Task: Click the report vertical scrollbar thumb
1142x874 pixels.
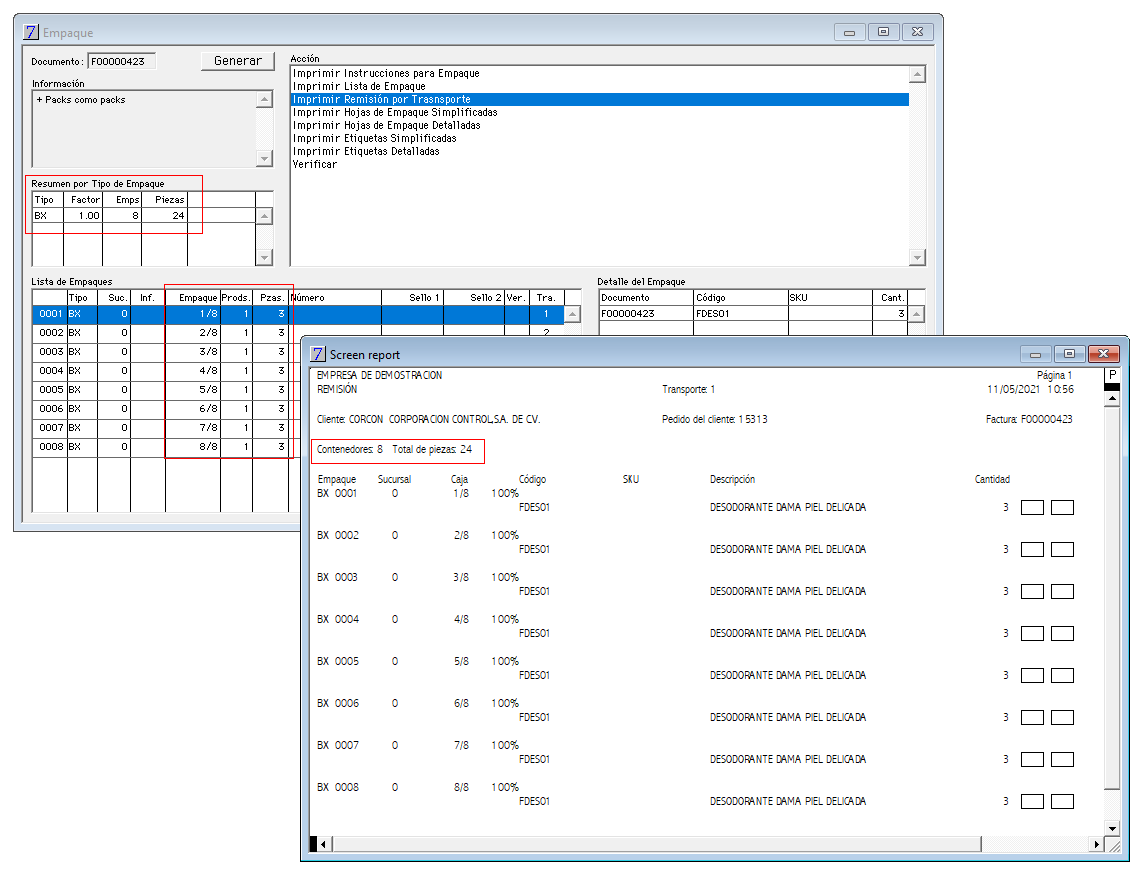Action: (1112, 598)
